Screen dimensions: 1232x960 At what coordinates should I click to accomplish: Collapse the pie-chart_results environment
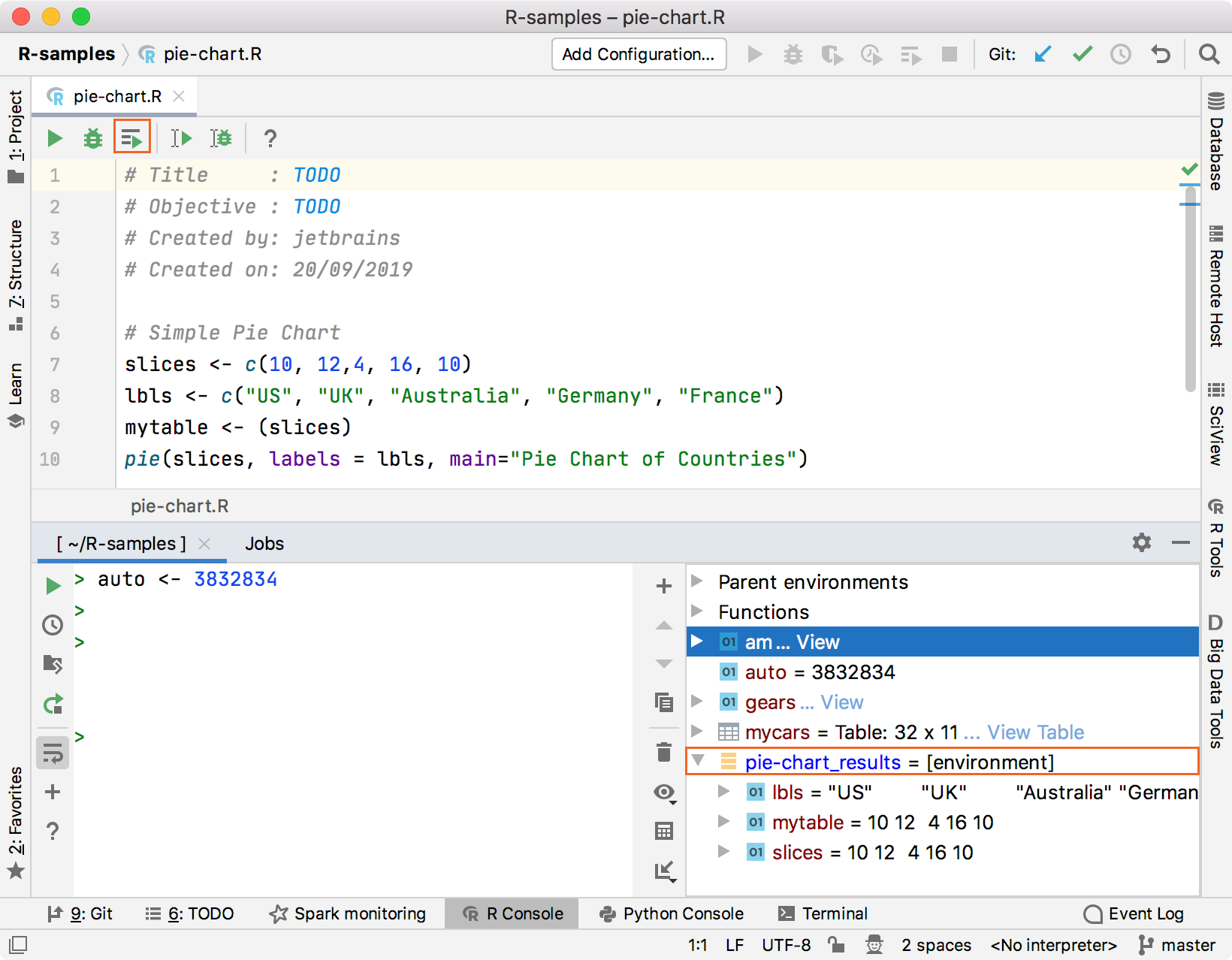click(699, 761)
